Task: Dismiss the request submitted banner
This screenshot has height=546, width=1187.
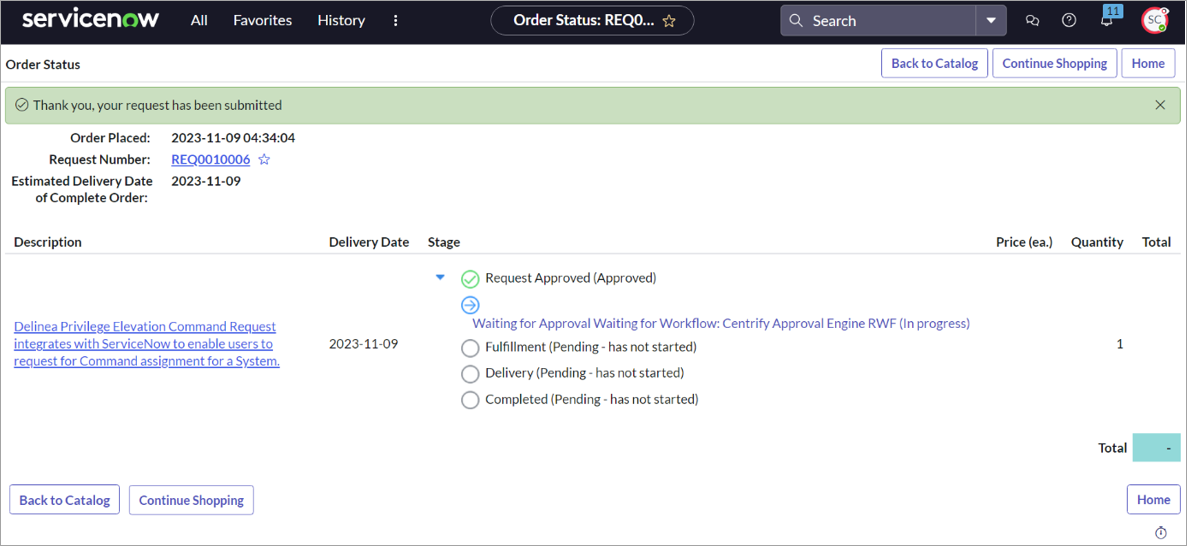Action: (1160, 105)
